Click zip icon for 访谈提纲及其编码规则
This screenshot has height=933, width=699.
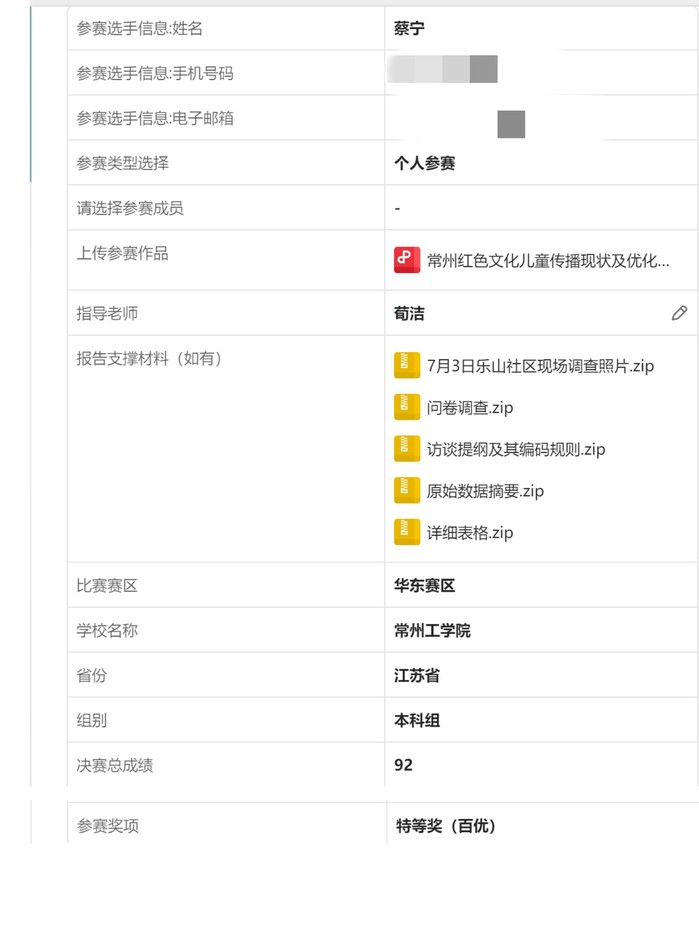click(407, 449)
